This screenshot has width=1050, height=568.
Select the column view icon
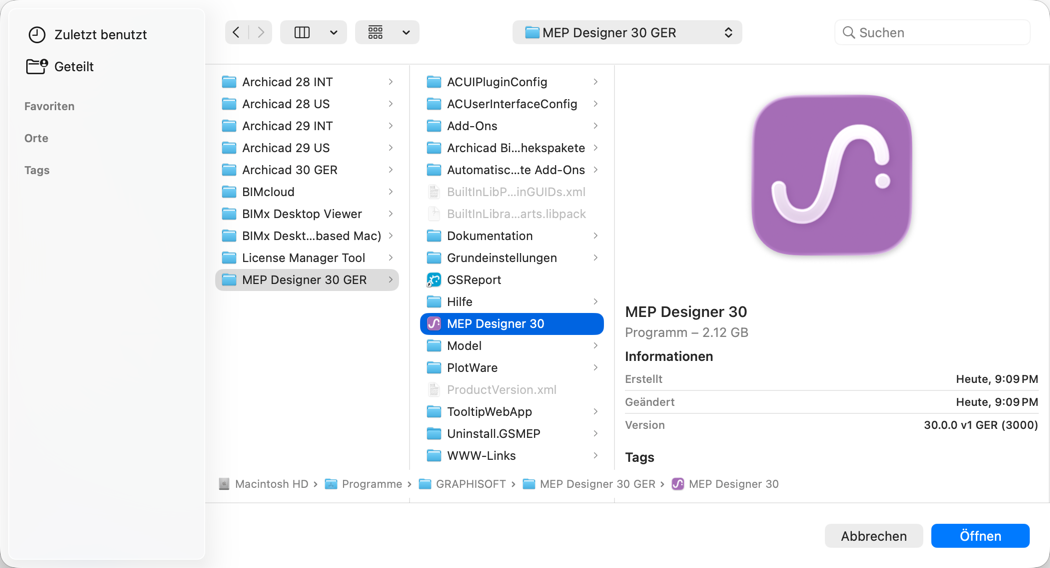(x=302, y=32)
